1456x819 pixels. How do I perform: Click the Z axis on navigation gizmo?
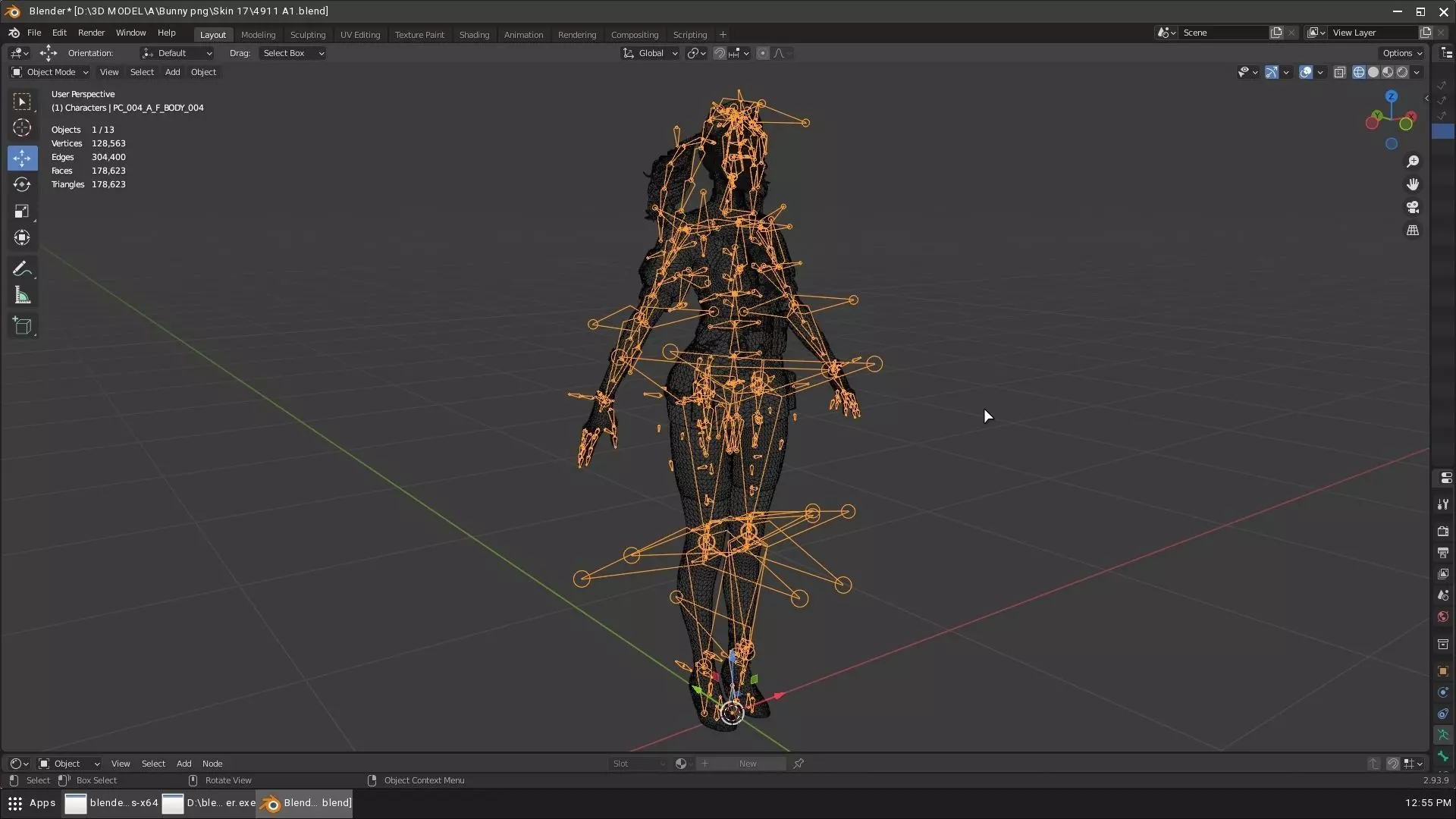1392,97
